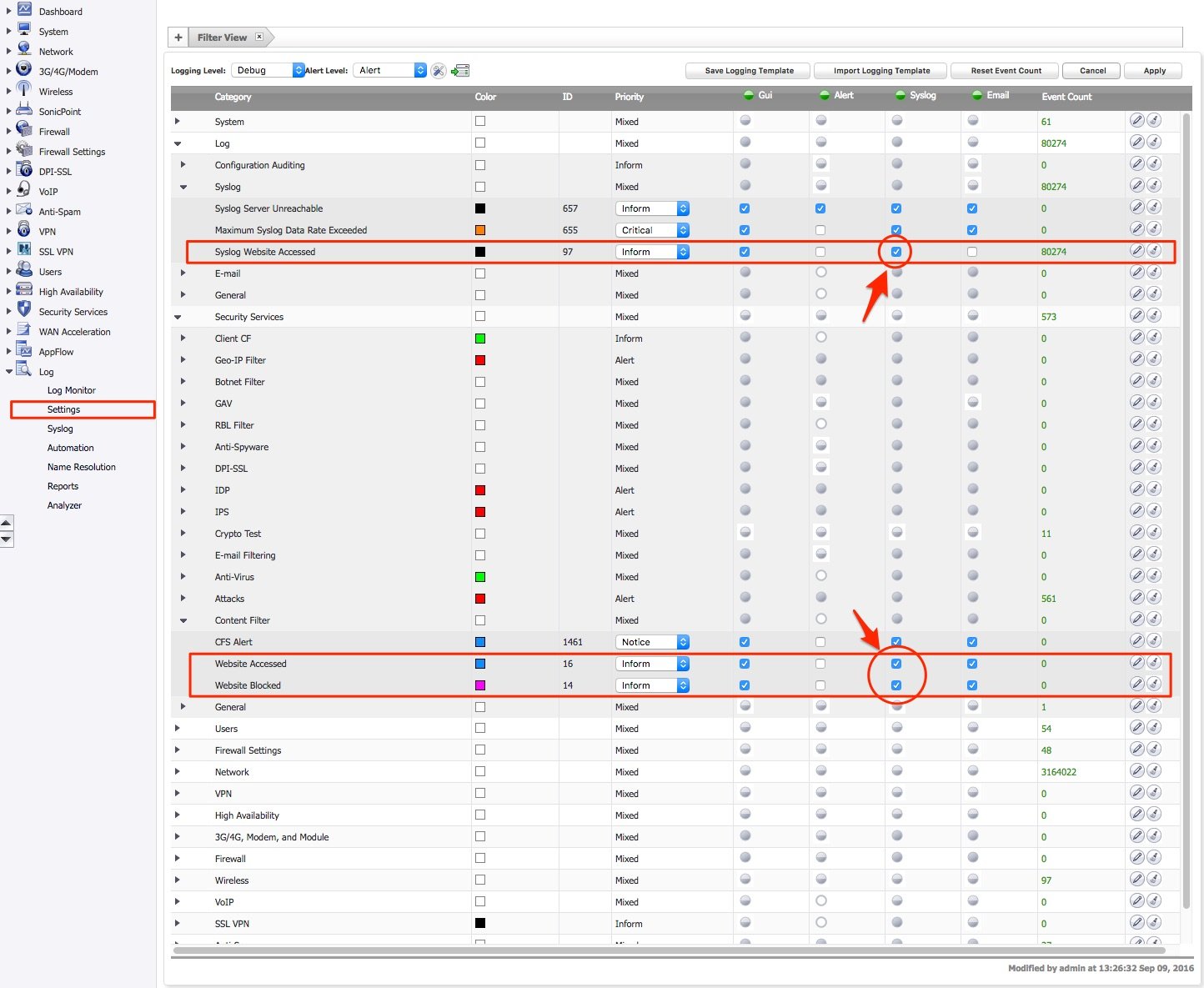The image size is (1204, 988).
Task: Go to the Automation page under Log
Action: tap(71, 448)
